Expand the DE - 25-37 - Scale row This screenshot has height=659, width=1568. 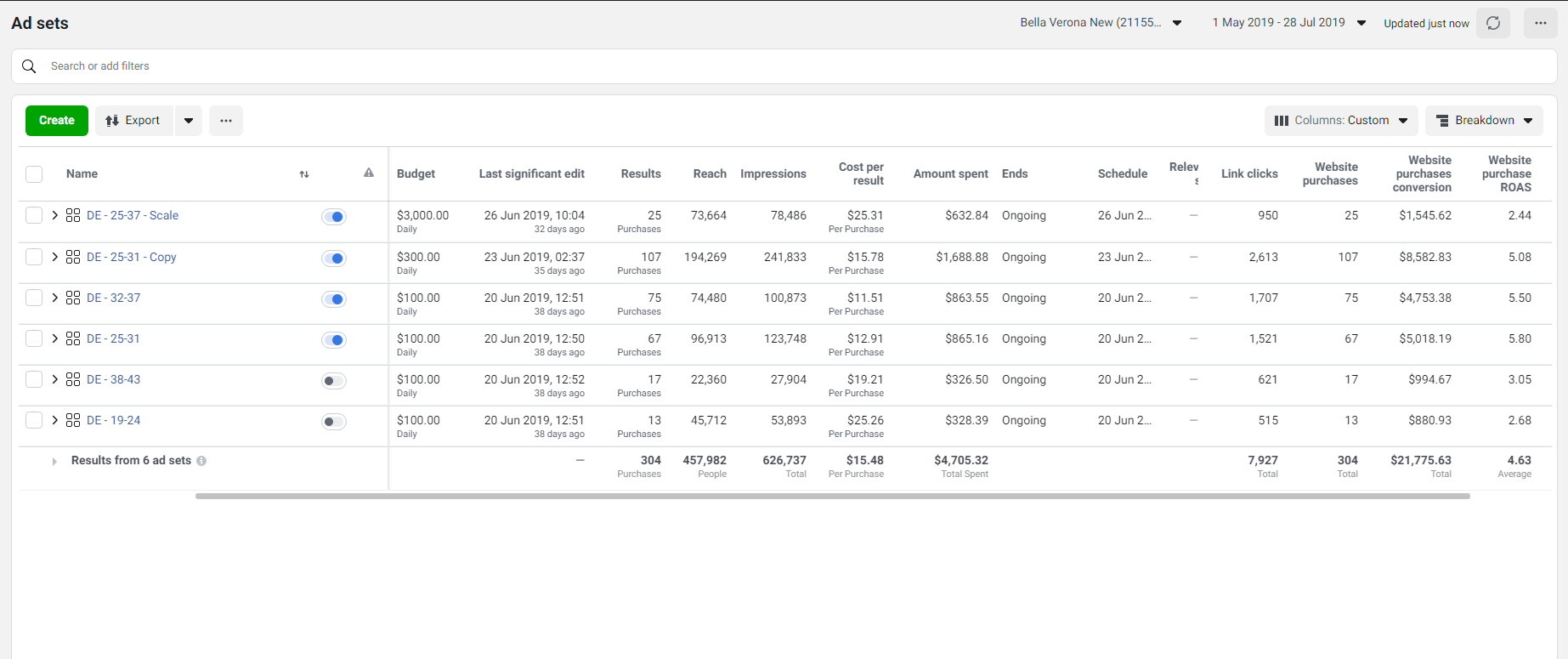tap(54, 215)
